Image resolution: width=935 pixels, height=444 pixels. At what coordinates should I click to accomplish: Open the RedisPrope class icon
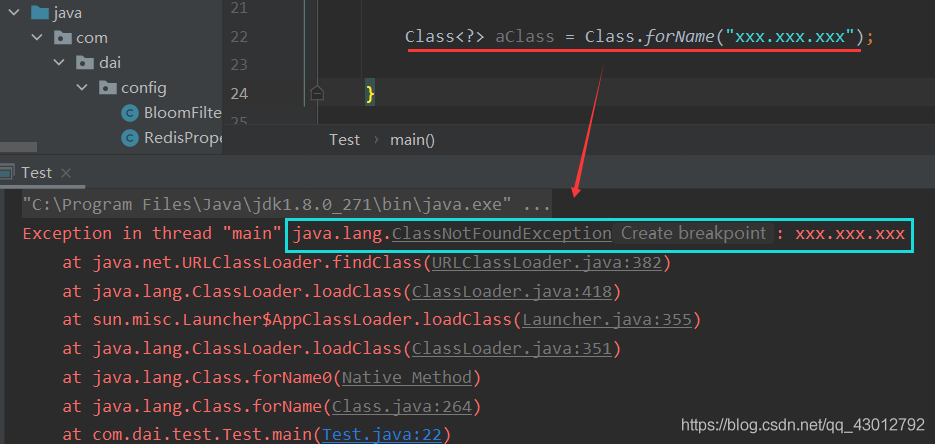[129, 138]
